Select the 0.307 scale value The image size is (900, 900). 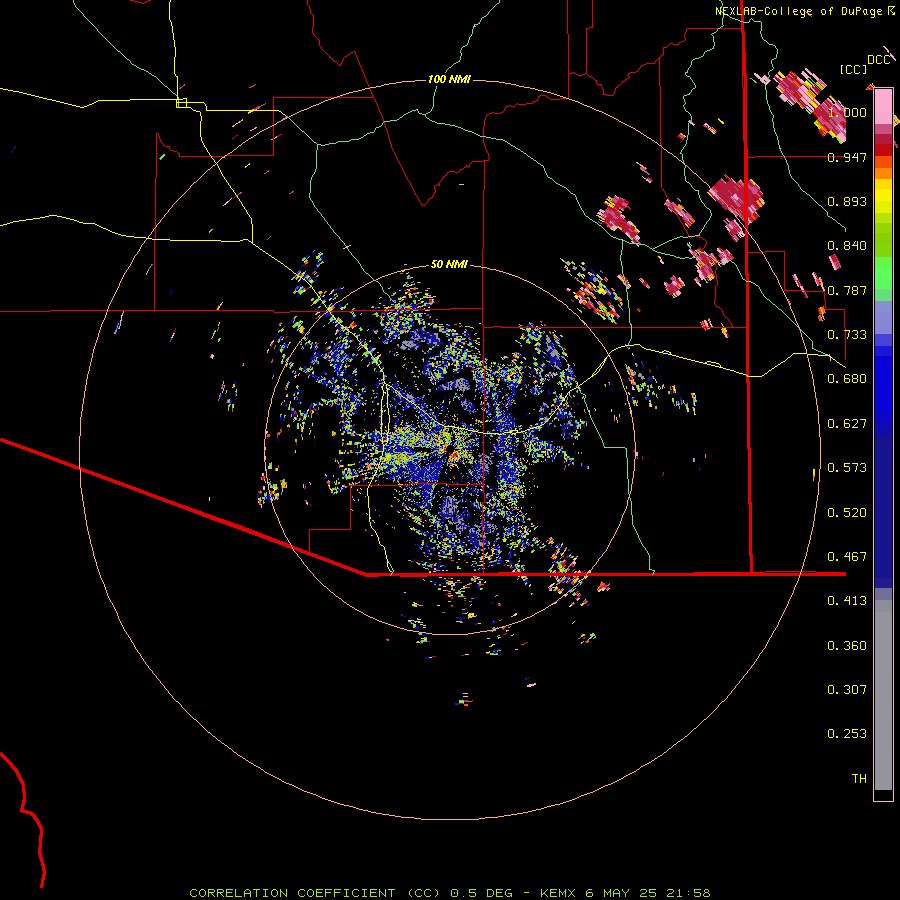pos(847,690)
